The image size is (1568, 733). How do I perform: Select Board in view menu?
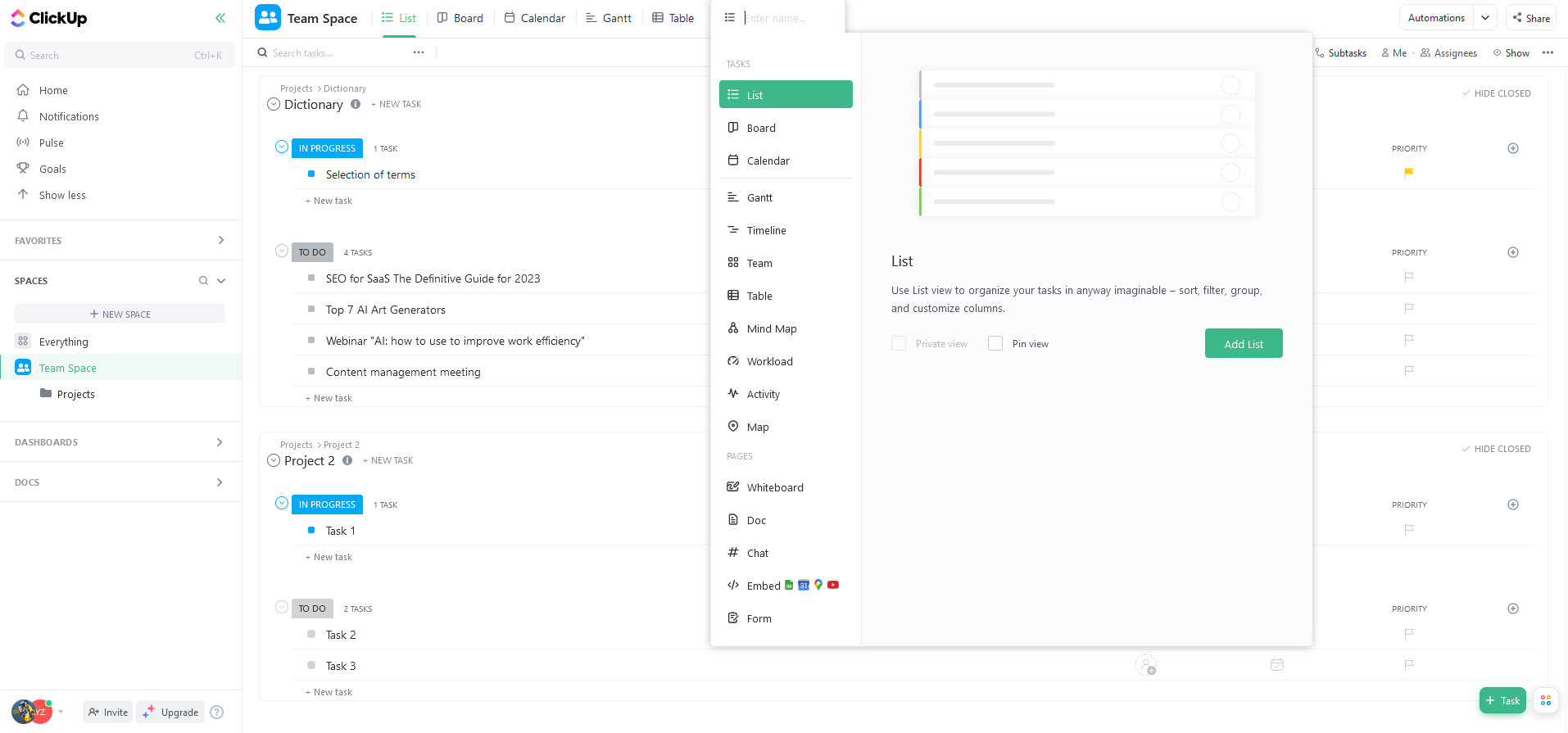[x=786, y=128]
